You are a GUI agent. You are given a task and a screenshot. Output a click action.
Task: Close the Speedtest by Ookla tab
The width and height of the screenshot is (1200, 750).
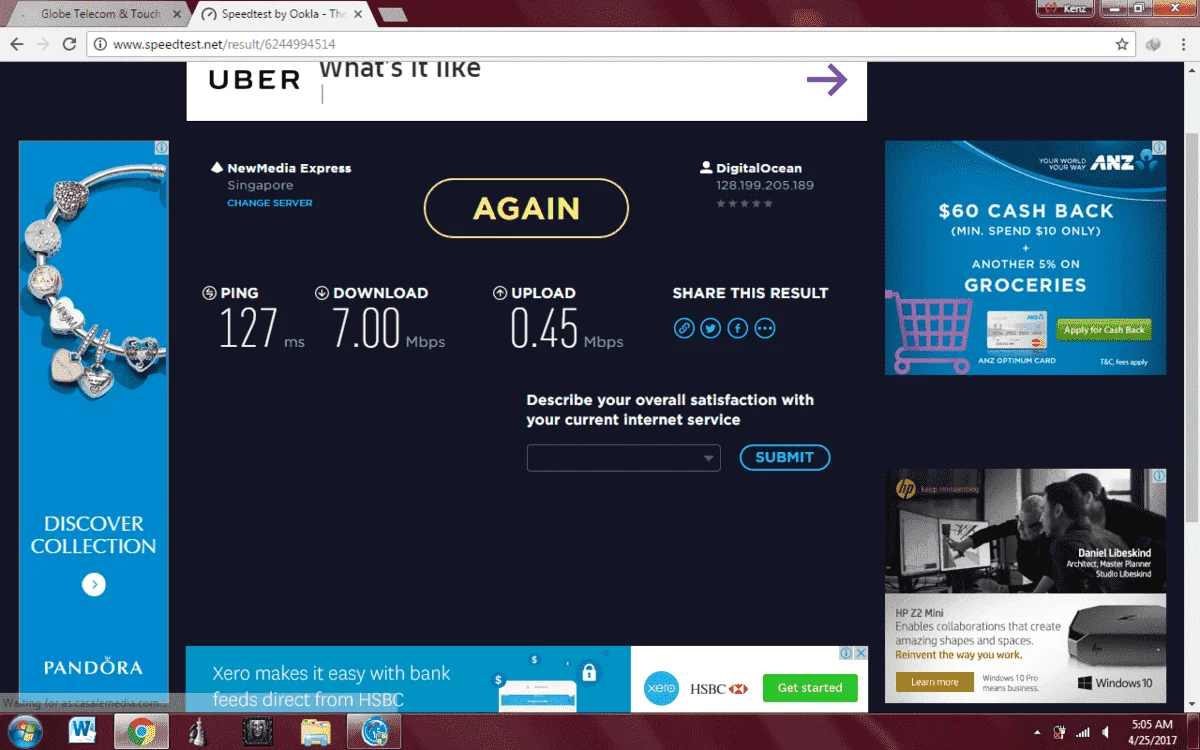pos(357,15)
